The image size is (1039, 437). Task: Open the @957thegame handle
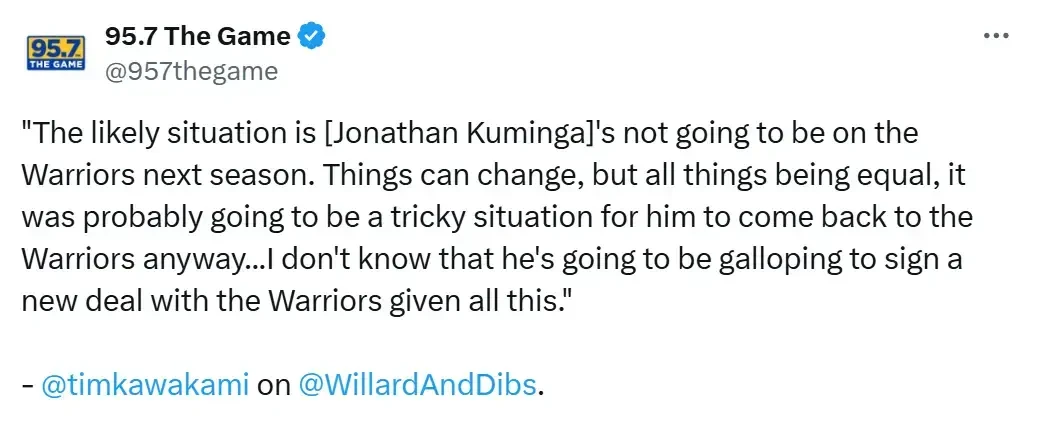[x=191, y=70]
